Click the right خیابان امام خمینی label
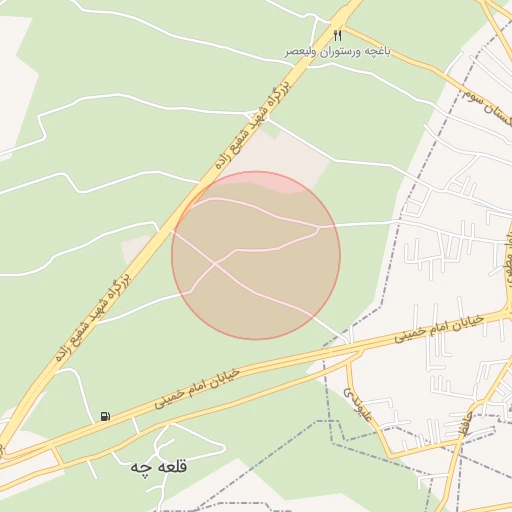 click(x=439, y=329)
